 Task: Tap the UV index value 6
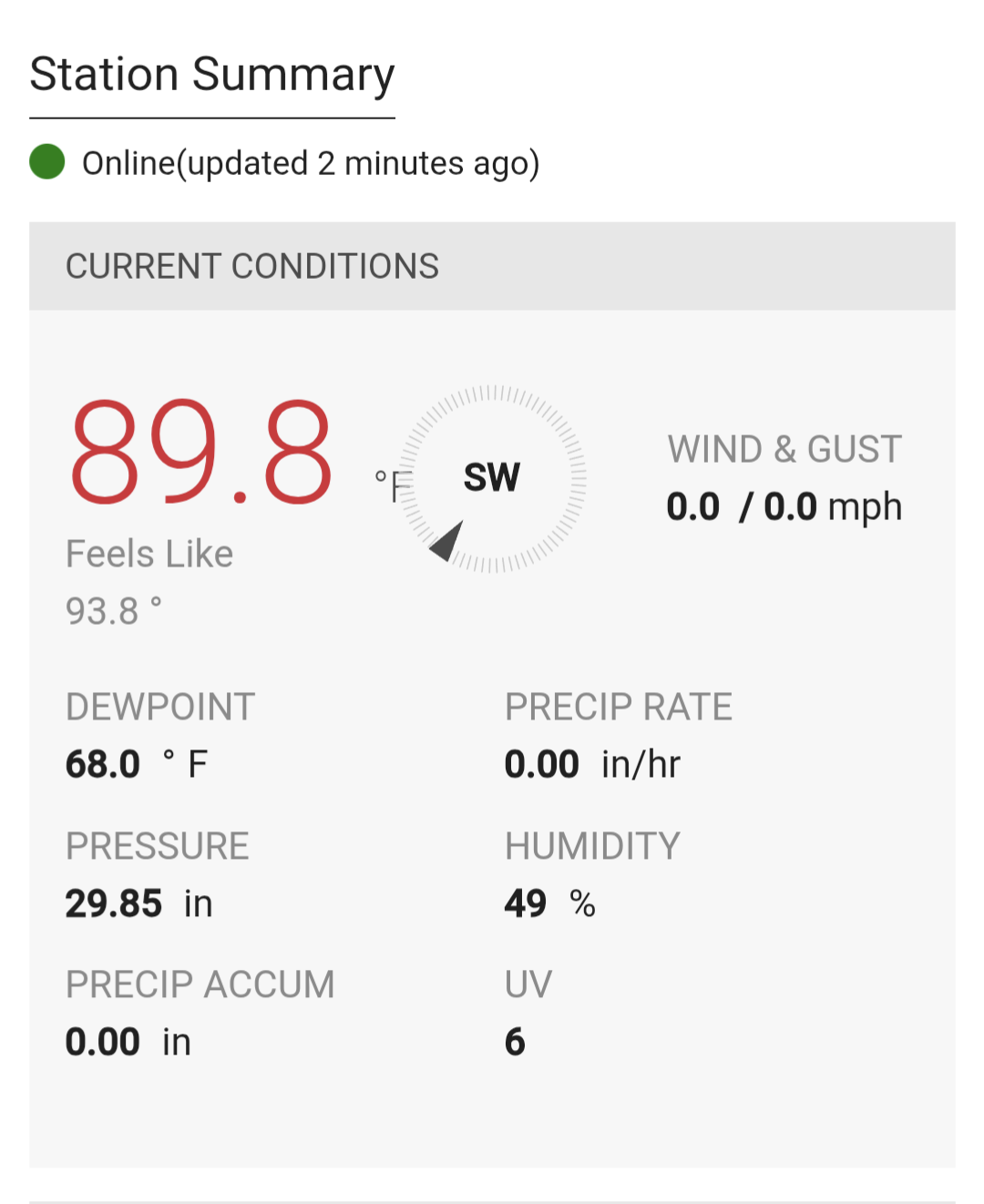[515, 1042]
